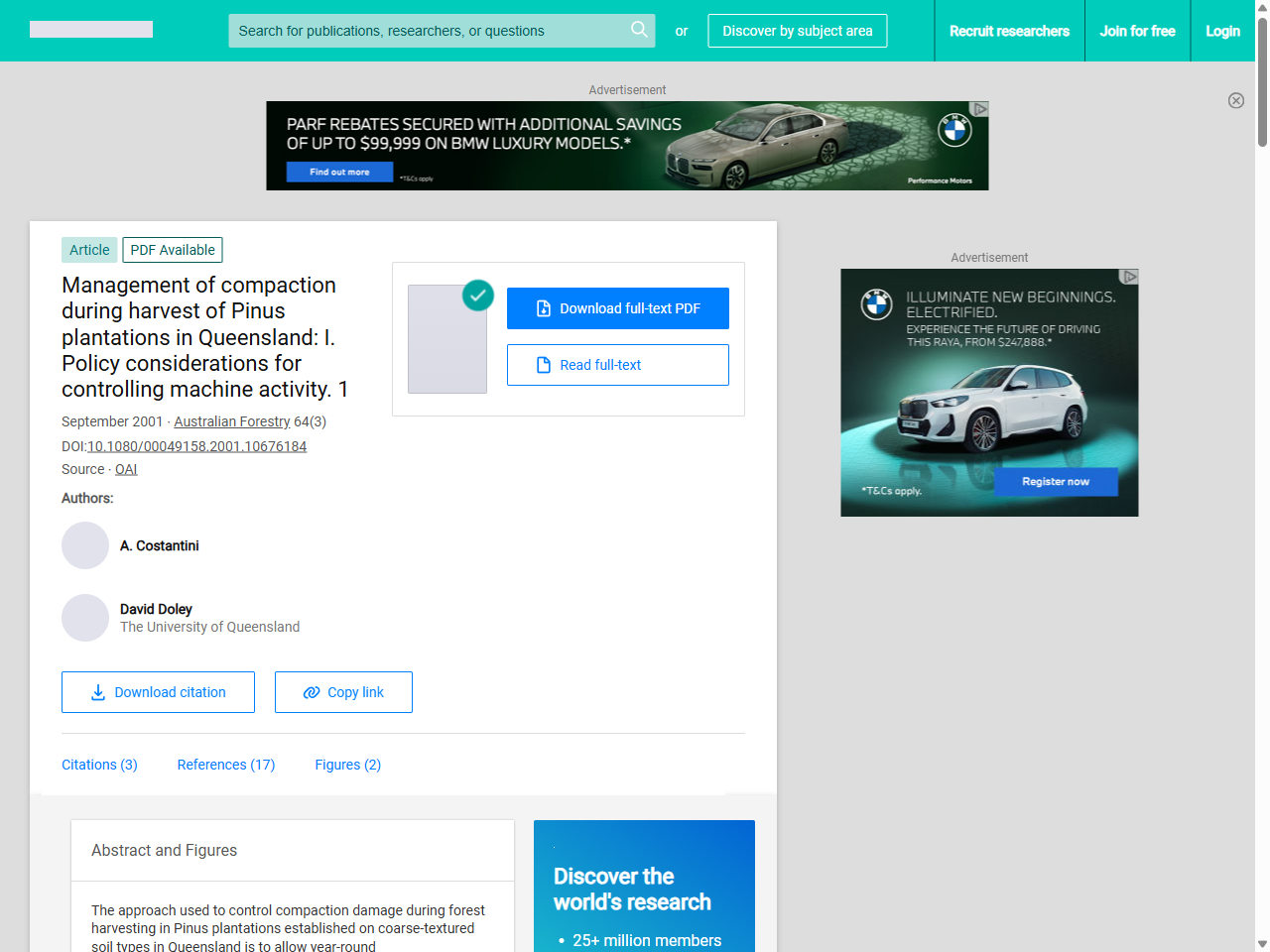Image resolution: width=1270 pixels, height=952 pixels.
Task: Click the site logo in the header
Action: pyautogui.click(x=91, y=30)
